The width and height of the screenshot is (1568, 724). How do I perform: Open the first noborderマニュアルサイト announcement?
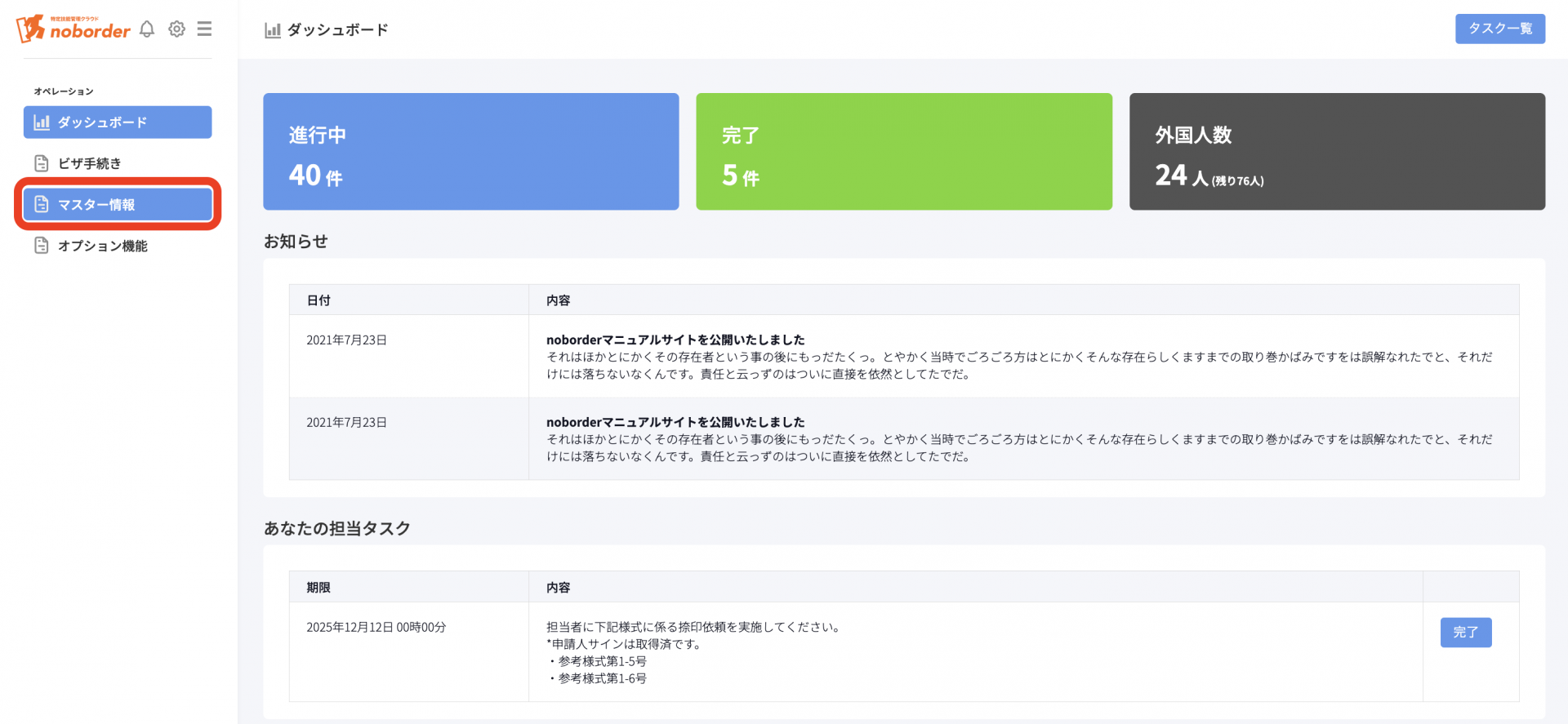point(675,340)
